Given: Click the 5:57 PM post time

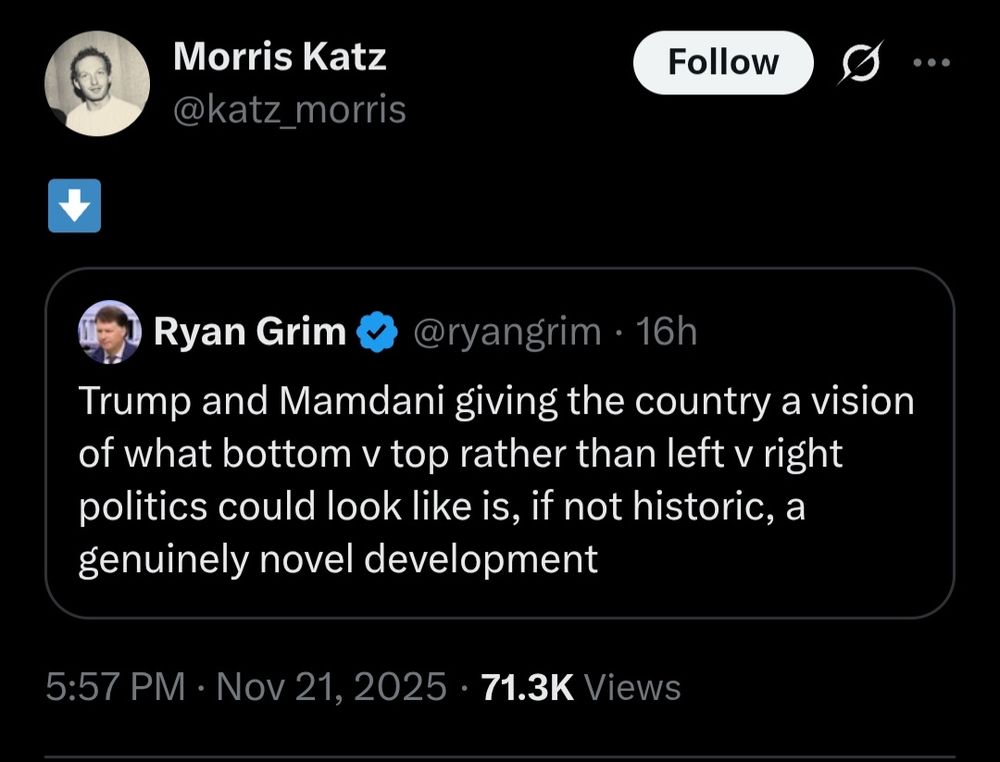Looking at the screenshot, I should (115, 687).
